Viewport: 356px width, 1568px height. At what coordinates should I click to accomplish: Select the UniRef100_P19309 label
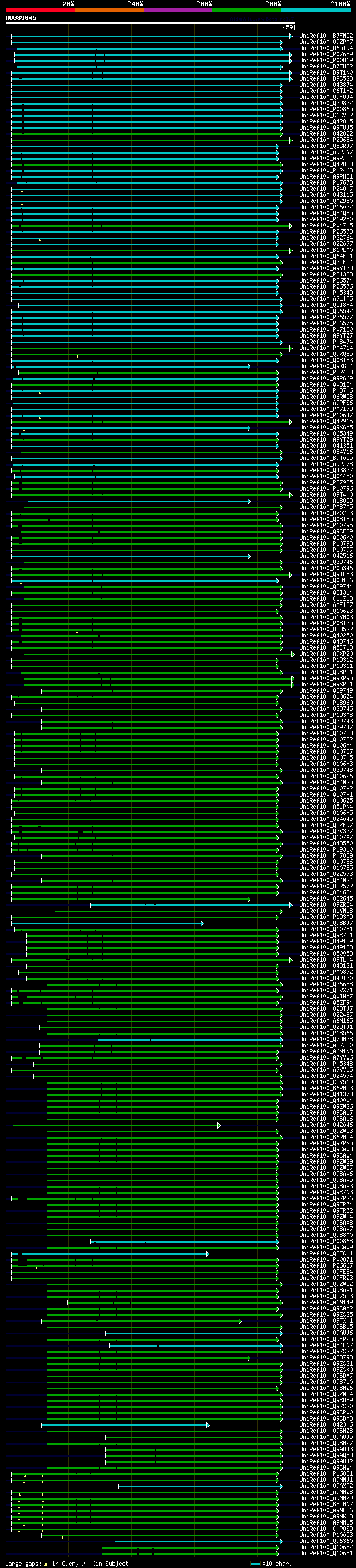click(326, 917)
